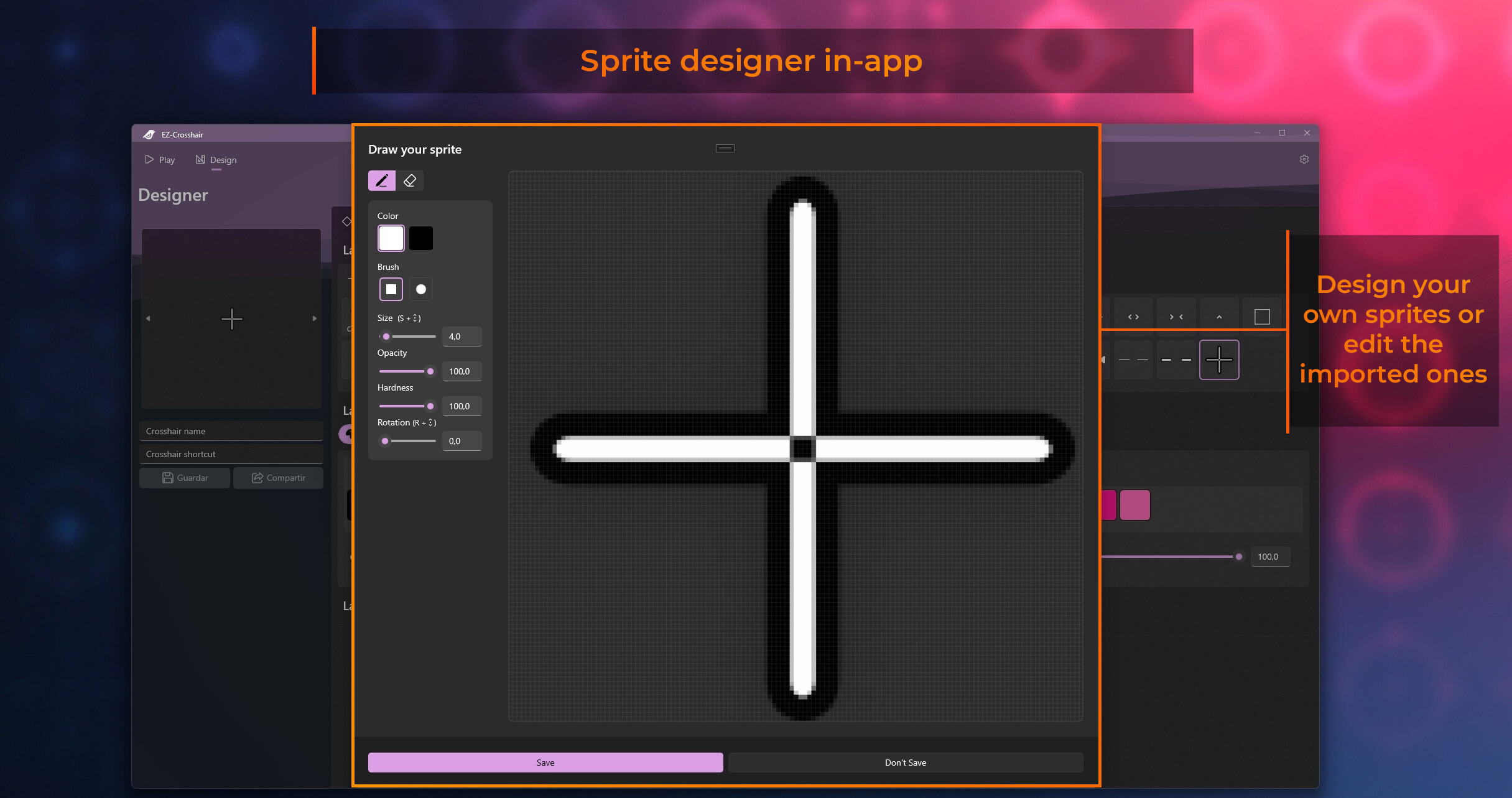Click the next arrow on crosshair preview
Image resolution: width=1512 pixels, height=798 pixels.
314,318
